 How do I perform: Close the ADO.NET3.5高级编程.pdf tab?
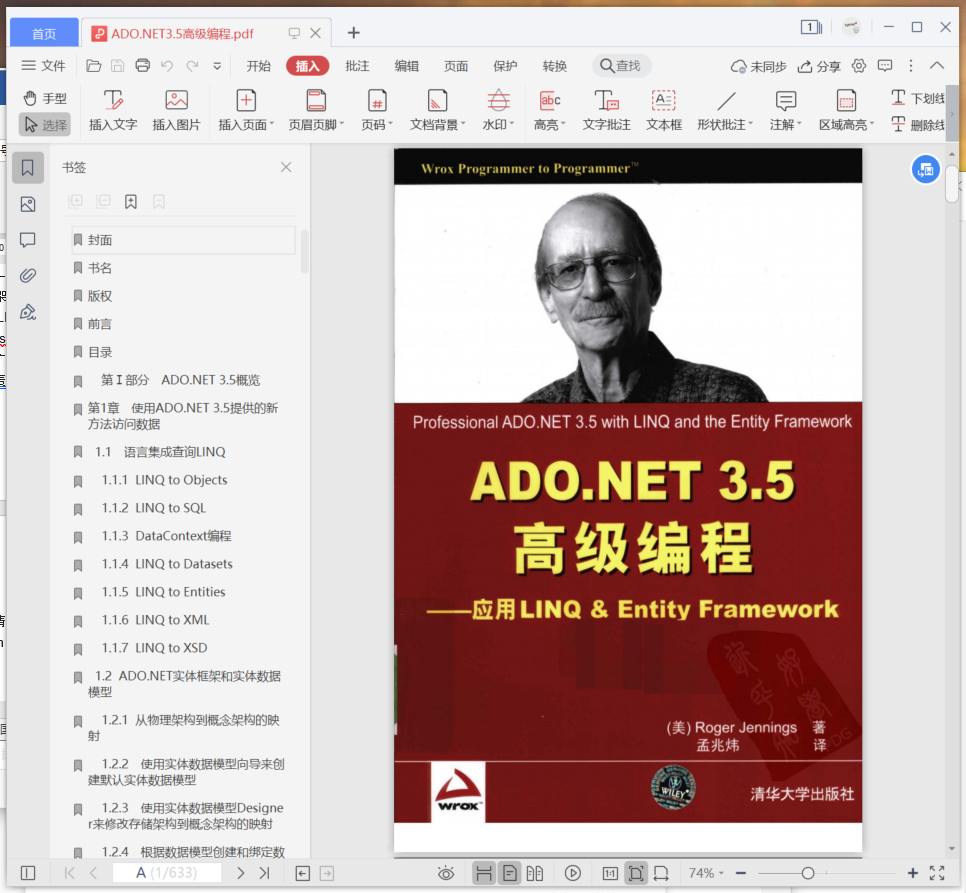pyautogui.click(x=315, y=33)
